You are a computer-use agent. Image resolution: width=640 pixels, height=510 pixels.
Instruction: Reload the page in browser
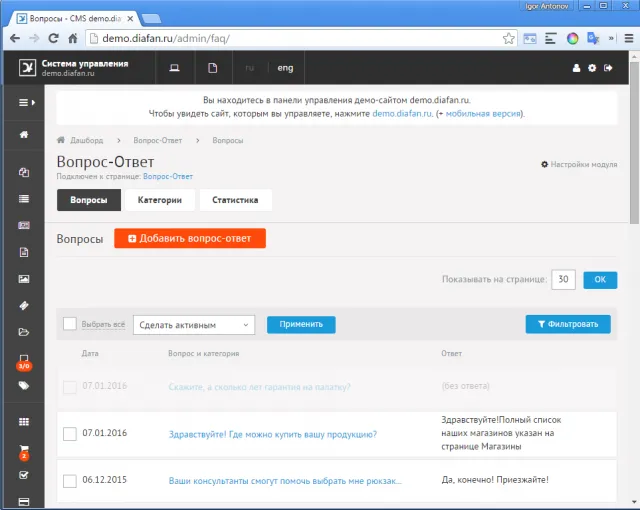[x=53, y=38]
